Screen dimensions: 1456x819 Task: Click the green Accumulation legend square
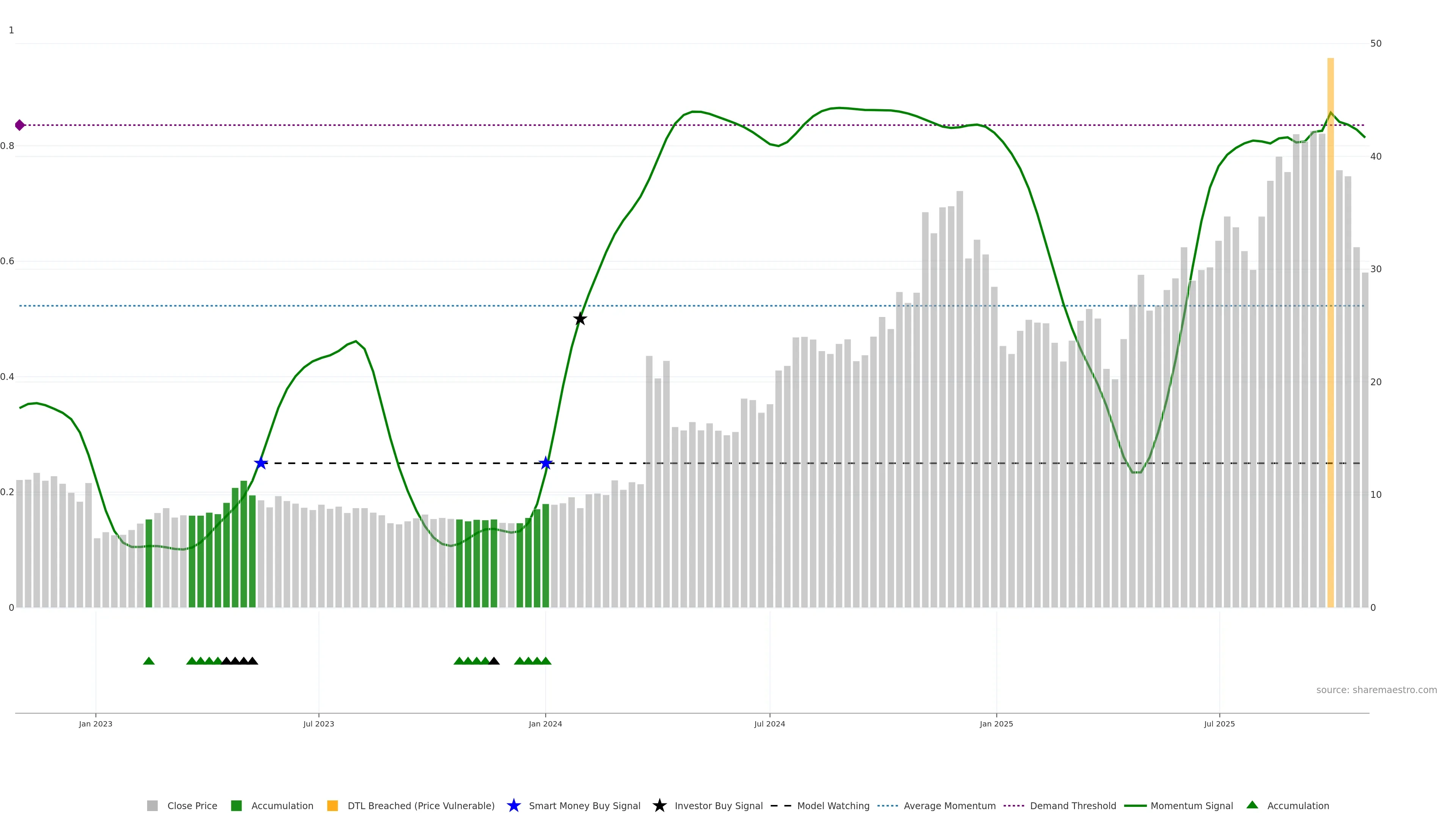[236, 805]
